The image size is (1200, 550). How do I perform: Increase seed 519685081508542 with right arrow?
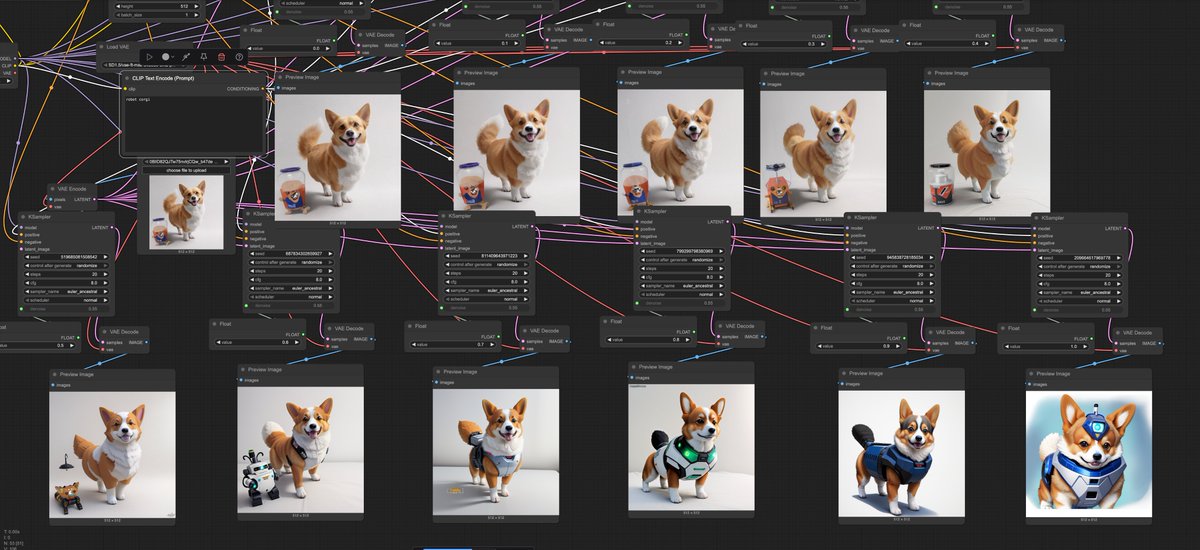point(107,257)
